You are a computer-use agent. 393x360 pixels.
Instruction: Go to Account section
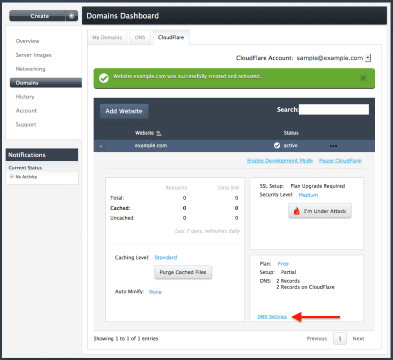point(26,111)
